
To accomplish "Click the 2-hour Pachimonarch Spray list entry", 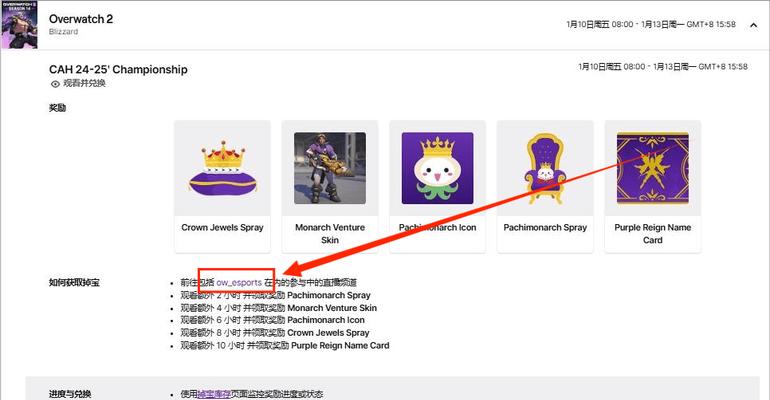I will pos(275,295).
